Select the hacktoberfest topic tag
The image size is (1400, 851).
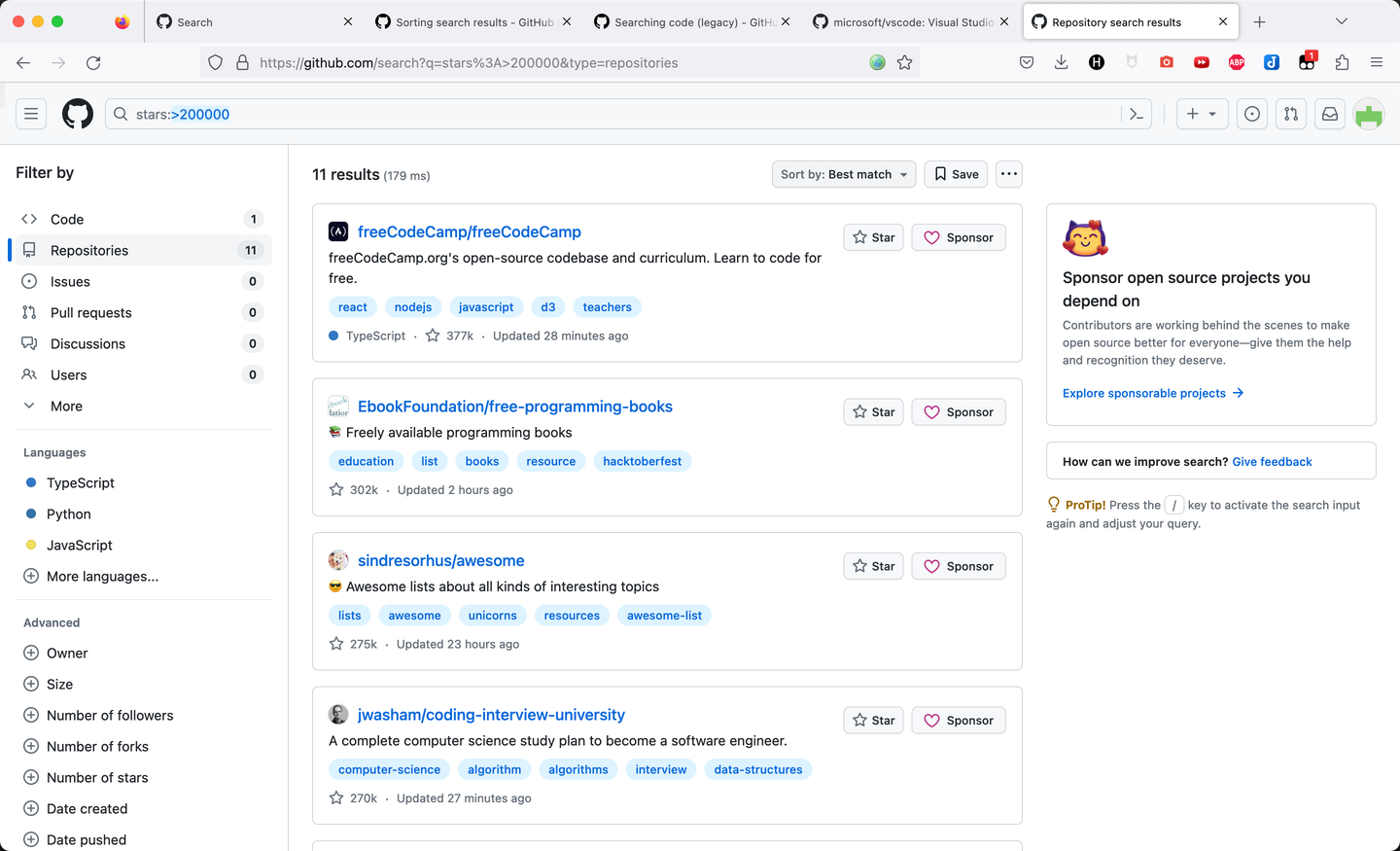pos(643,461)
